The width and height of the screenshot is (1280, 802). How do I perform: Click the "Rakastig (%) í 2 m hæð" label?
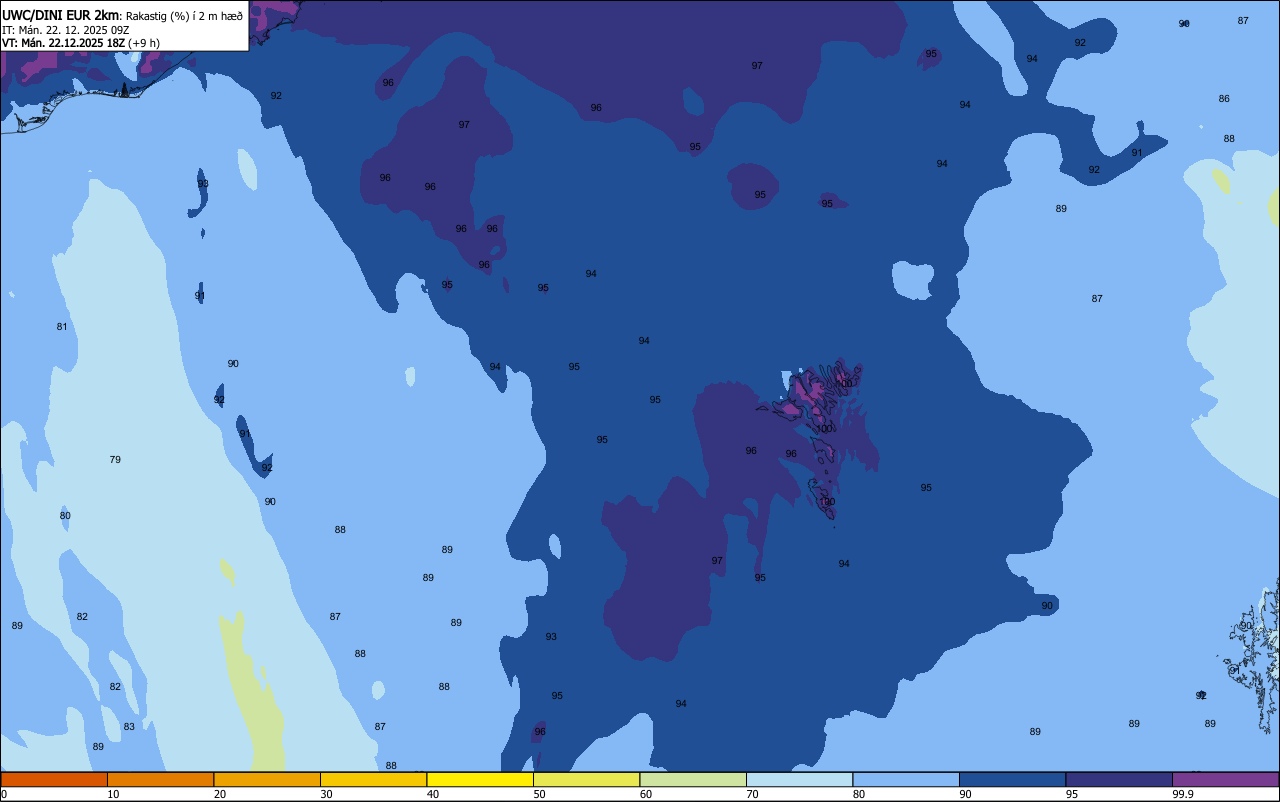pyautogui.click(x=184, y=16)
